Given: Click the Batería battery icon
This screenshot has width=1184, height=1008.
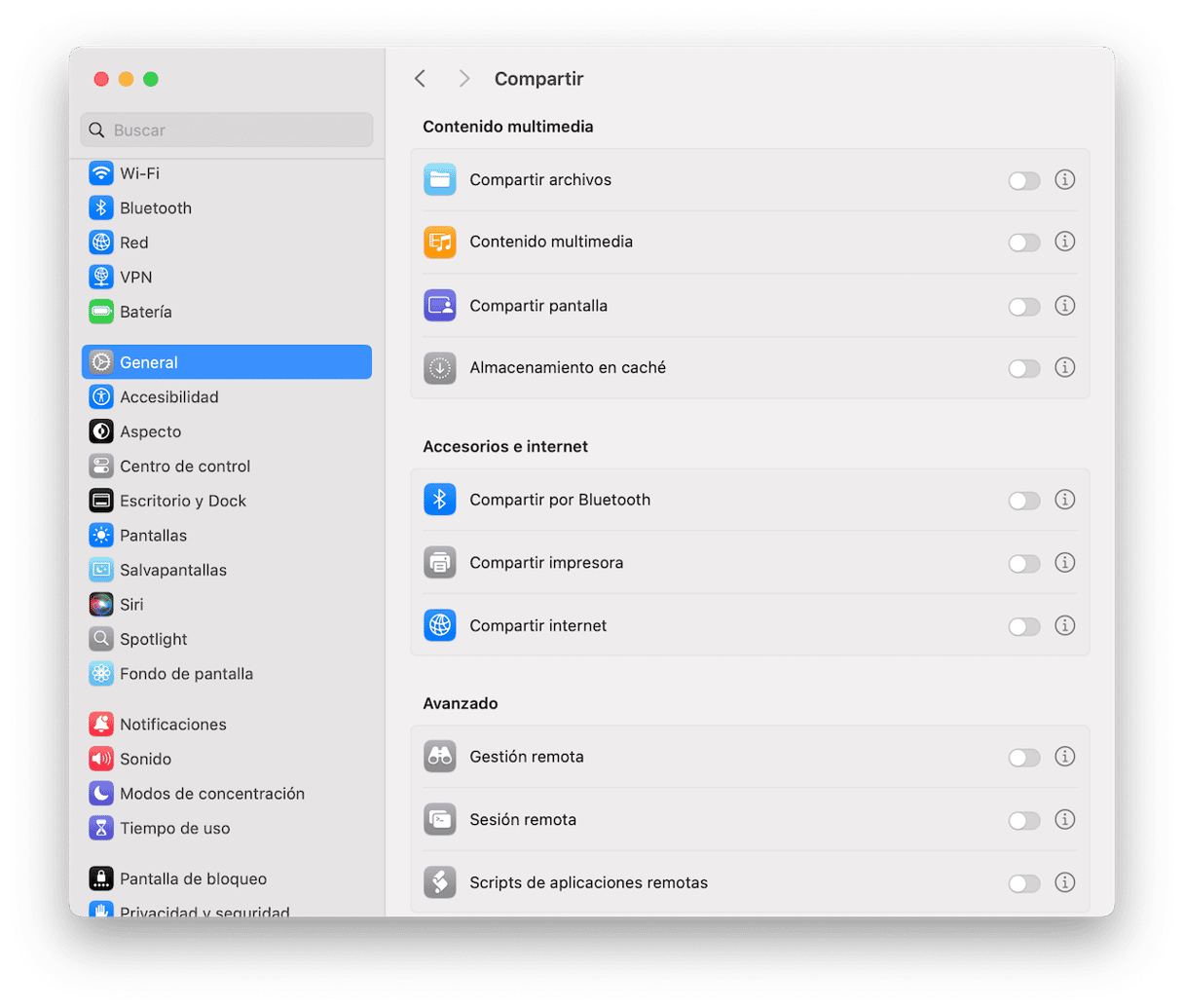Looking at the screenshot, I should tap(101, 312).
